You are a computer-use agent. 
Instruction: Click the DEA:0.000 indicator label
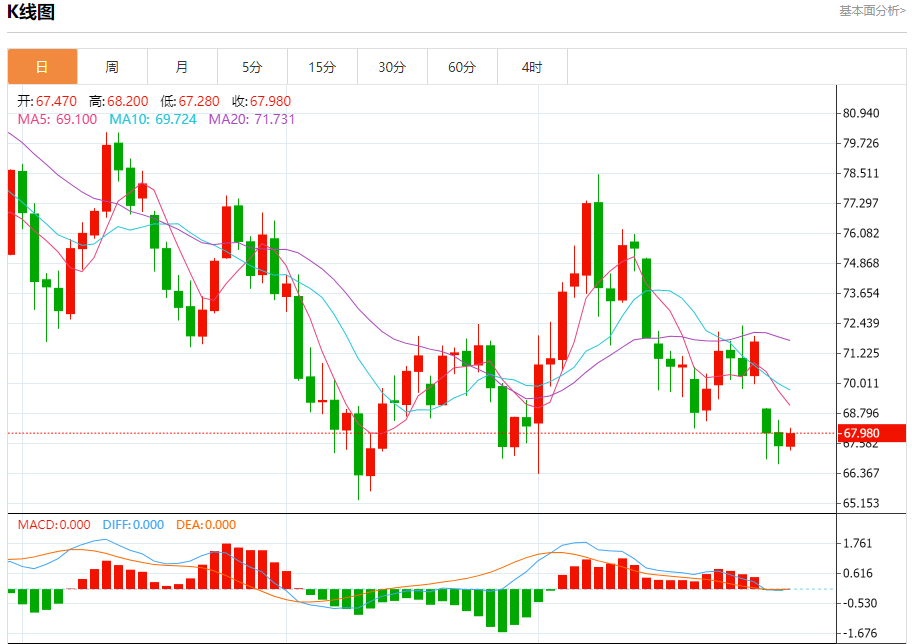point(206,525)
